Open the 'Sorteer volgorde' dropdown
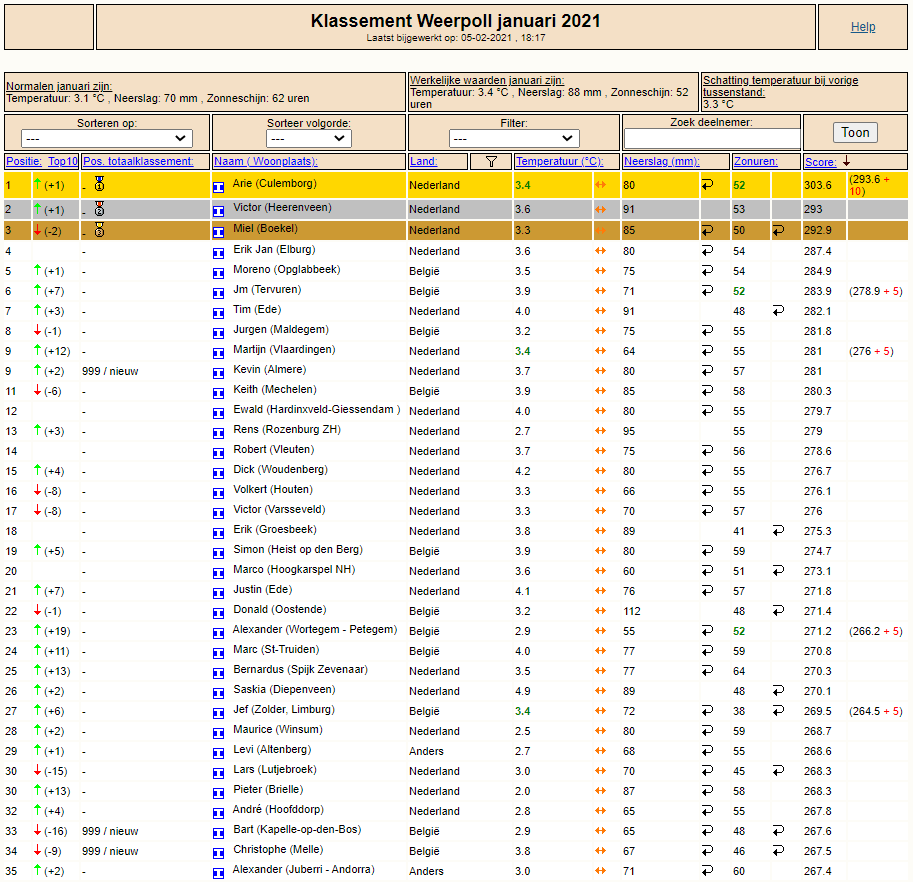The image size is (913, 882). pos(309,139)
